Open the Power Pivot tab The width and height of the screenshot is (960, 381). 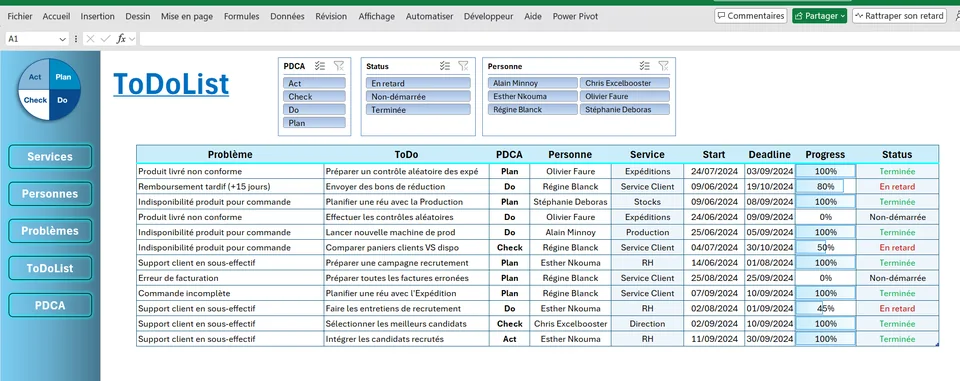pos(576,17)
